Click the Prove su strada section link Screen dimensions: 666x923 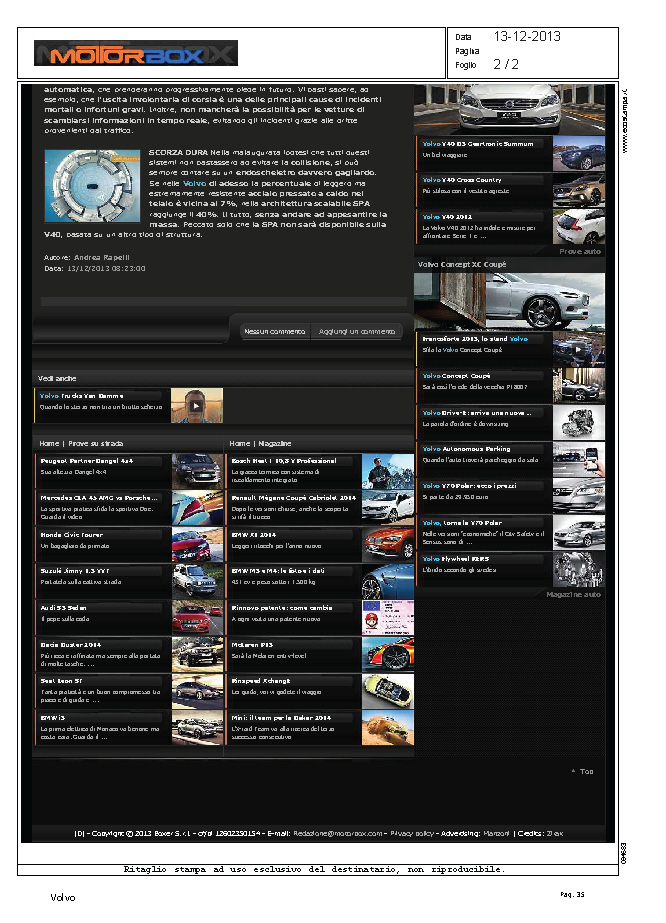99,442
